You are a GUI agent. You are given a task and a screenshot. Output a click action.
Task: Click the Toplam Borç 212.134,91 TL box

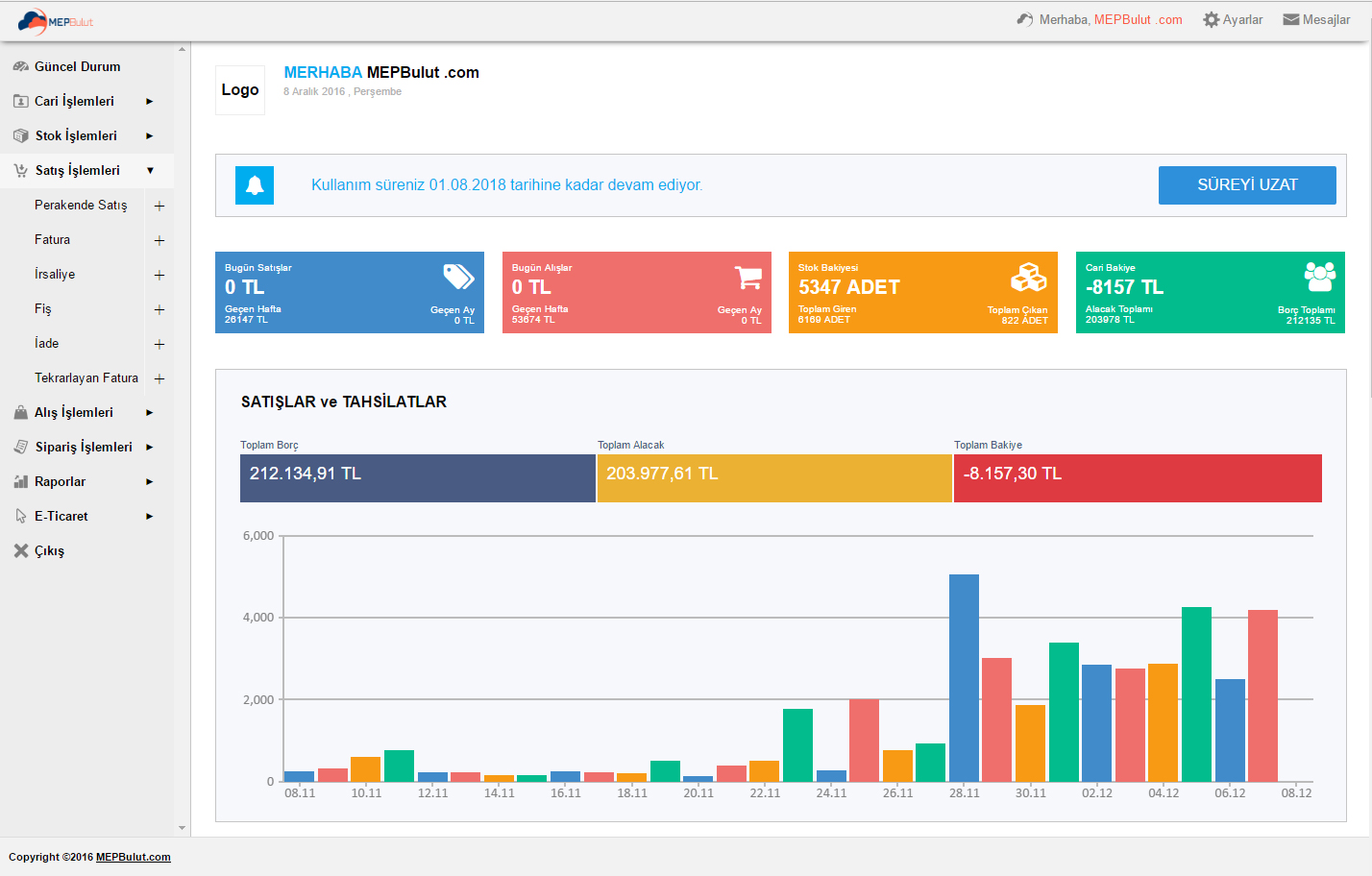click(x=418, y=478)
